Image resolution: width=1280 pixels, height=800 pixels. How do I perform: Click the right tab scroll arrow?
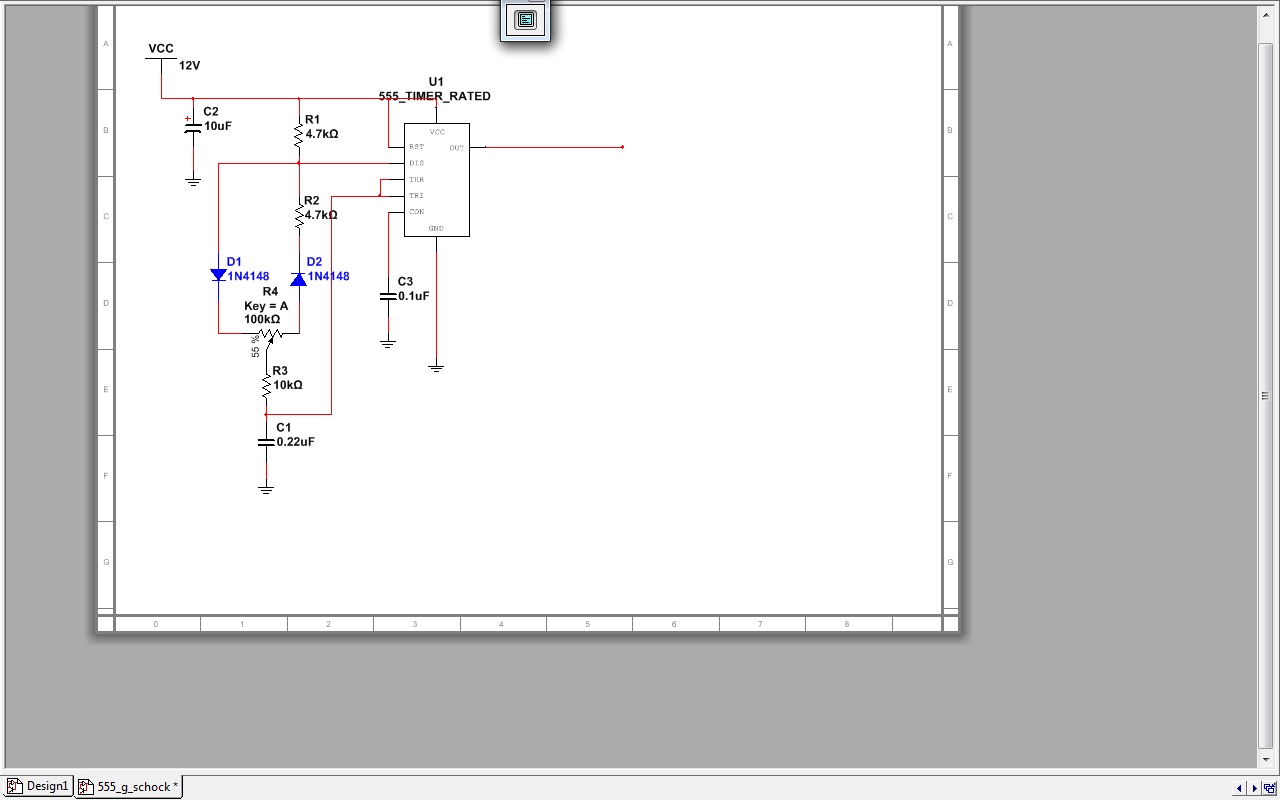pos(1255,788)
